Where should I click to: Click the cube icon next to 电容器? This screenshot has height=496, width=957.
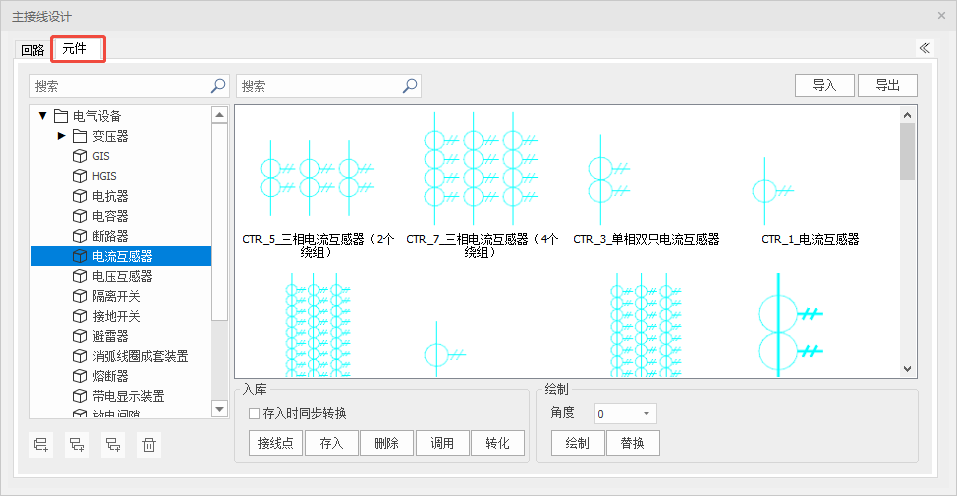(80, 216)
